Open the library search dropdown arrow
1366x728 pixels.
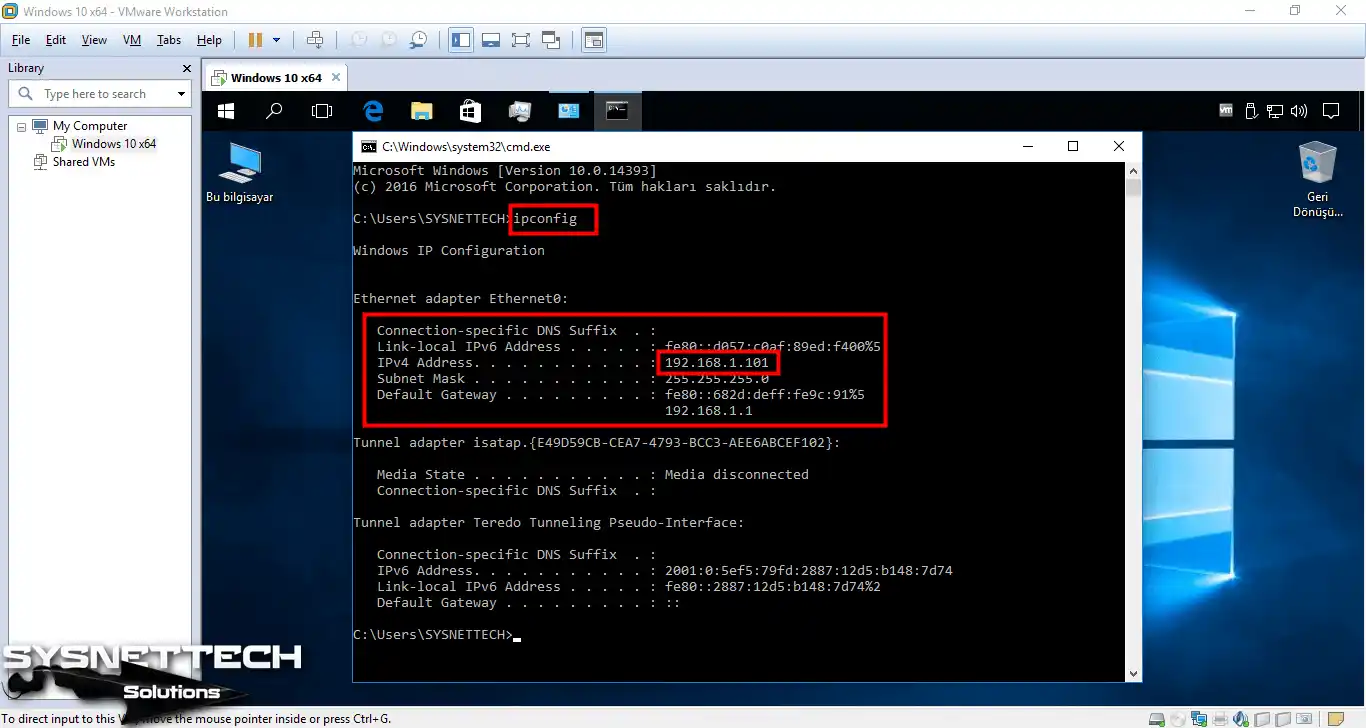point(181,94)
